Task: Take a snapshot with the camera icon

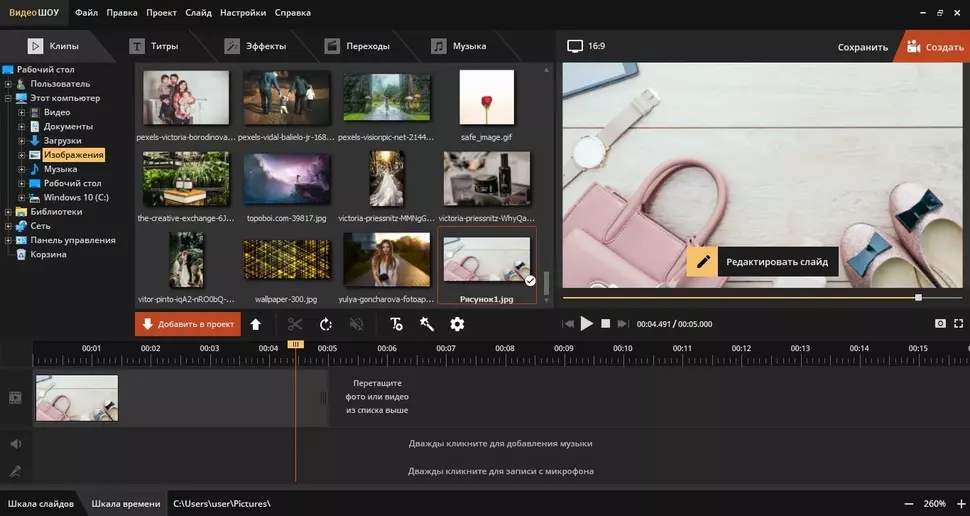Action: tap(940, 324)
